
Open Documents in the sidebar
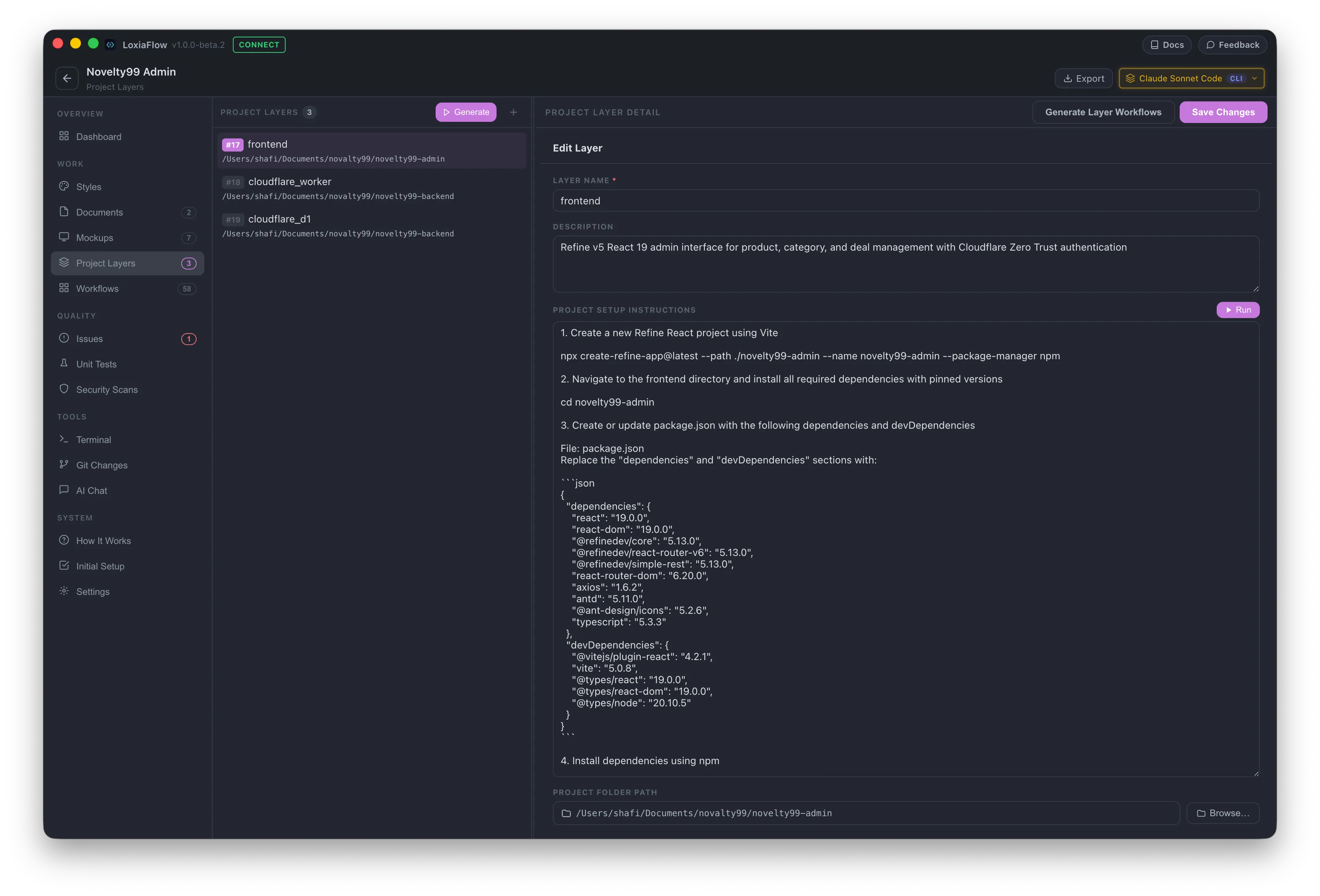click(x=127, y=212)
